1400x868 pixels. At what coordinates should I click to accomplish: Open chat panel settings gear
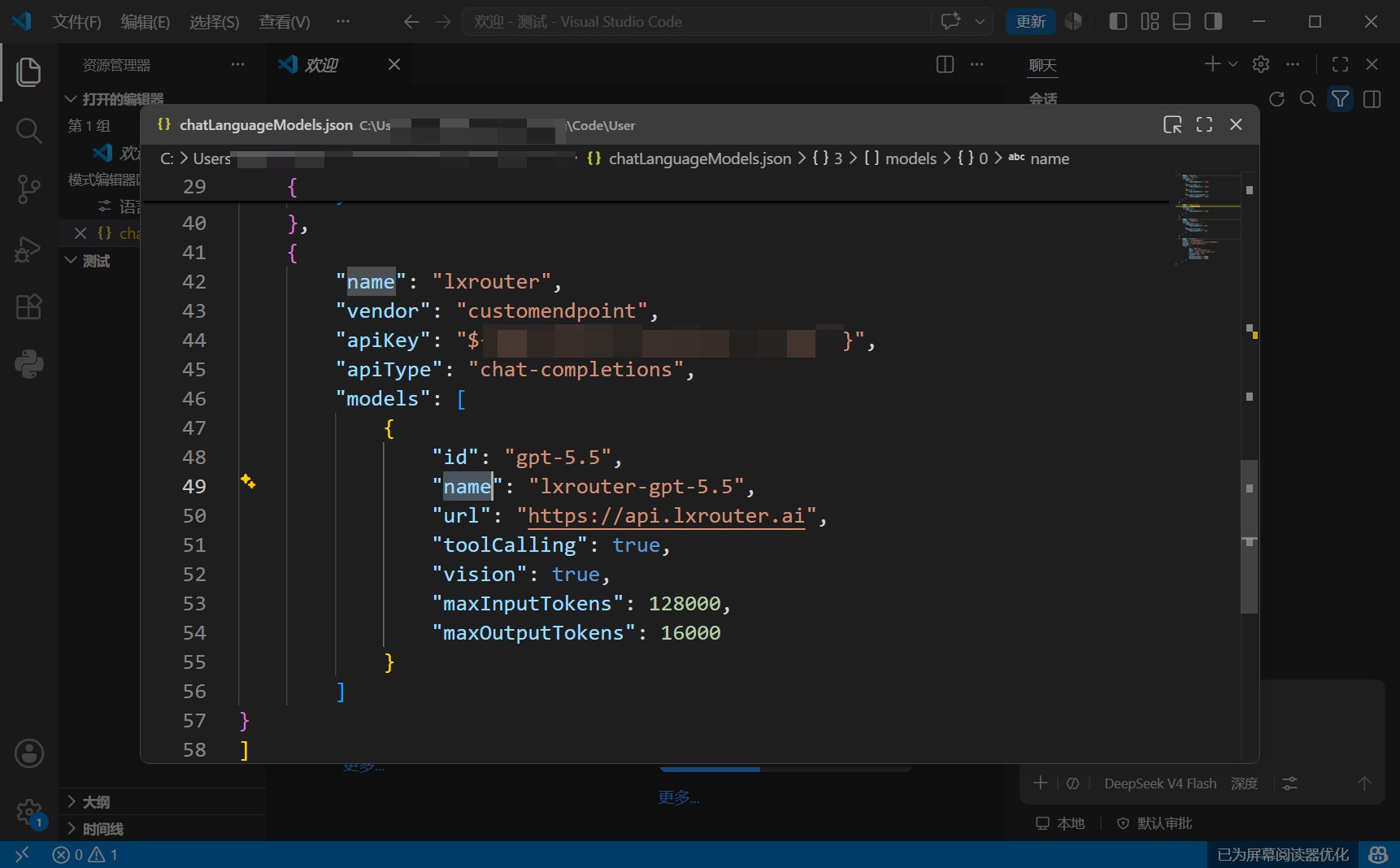[1261, 64]
